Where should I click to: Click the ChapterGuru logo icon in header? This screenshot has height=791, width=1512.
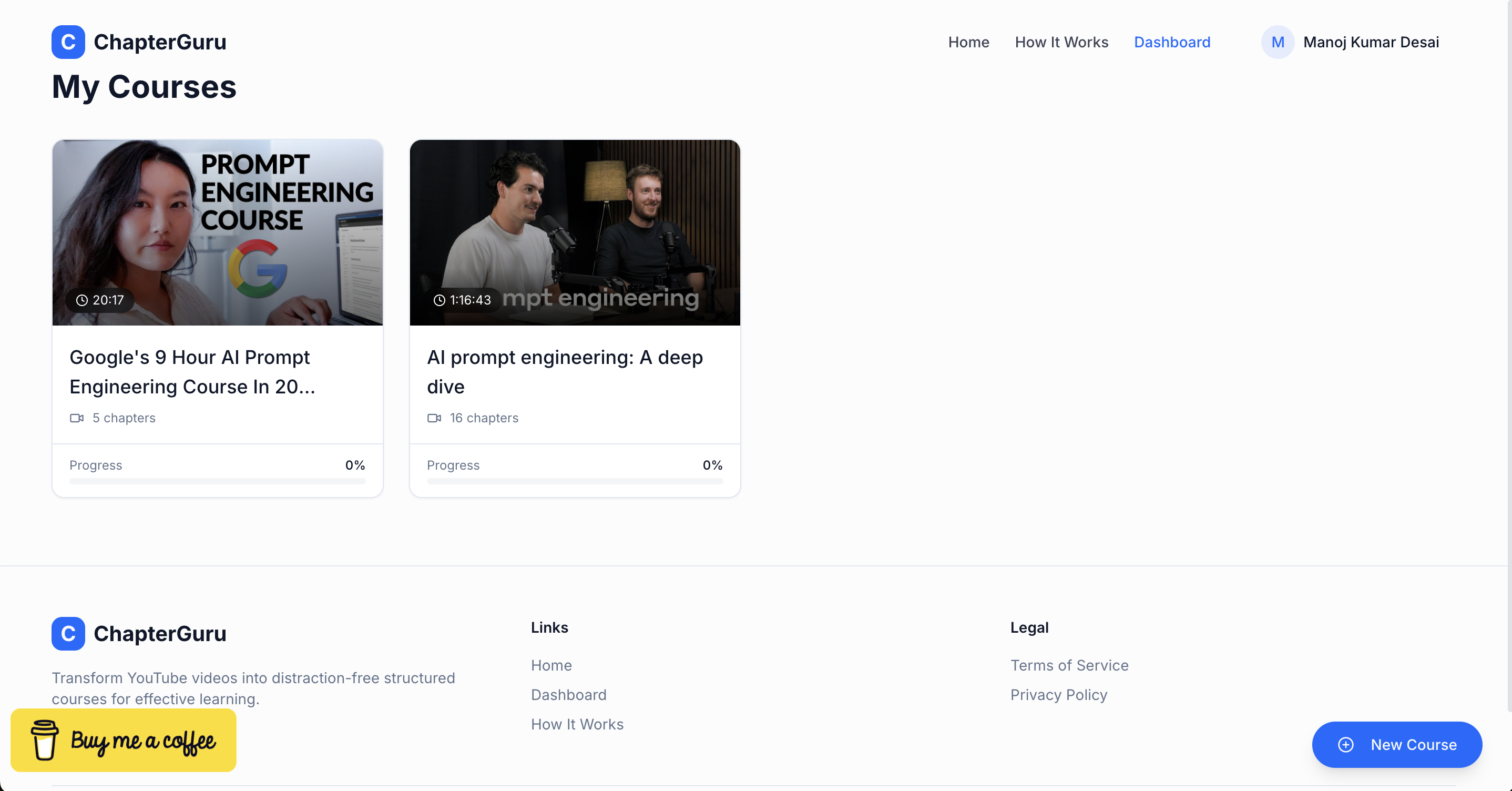point(68,42)
